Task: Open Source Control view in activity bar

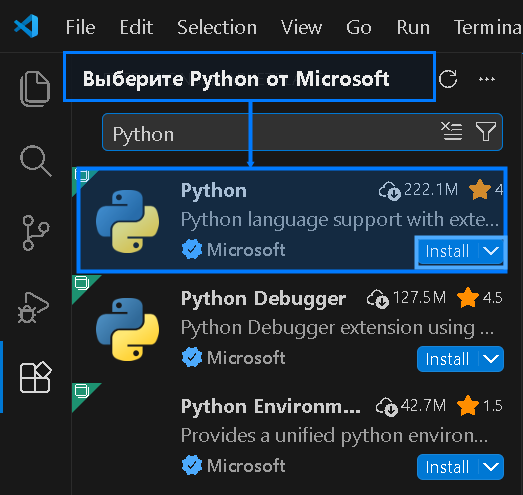Action: point(36,232)
